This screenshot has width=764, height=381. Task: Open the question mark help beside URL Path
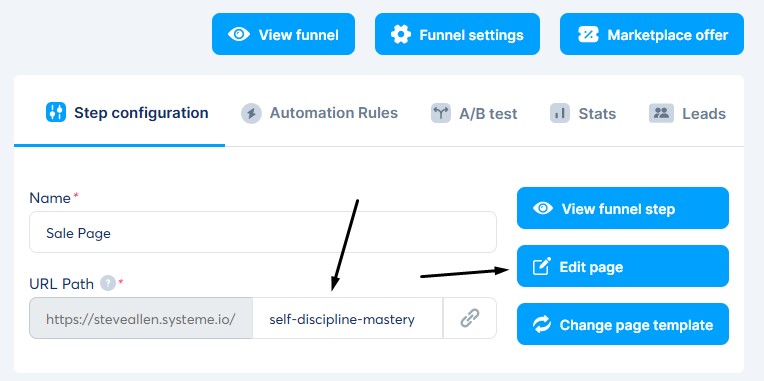108,283
